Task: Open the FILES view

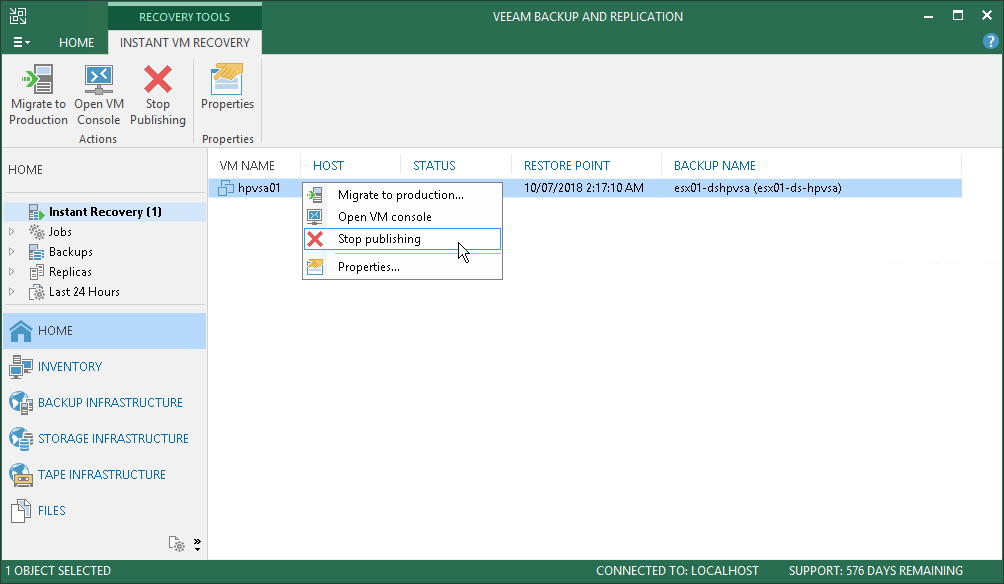Action: [105, 510]
